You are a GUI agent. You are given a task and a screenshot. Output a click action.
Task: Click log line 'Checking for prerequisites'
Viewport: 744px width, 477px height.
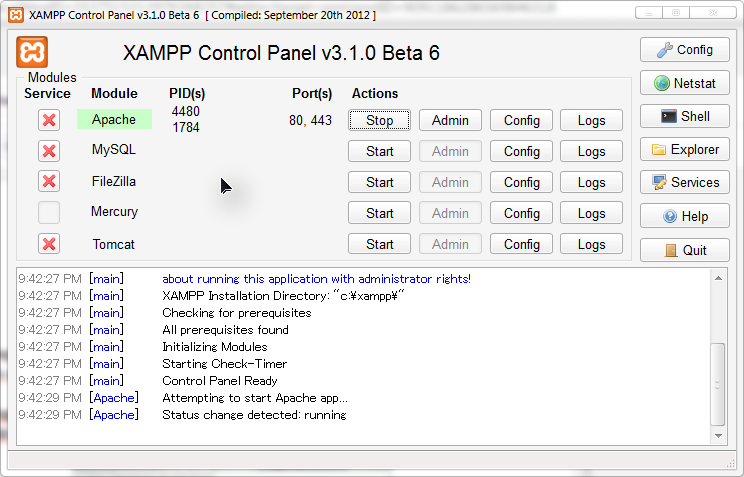coord(237,313)
